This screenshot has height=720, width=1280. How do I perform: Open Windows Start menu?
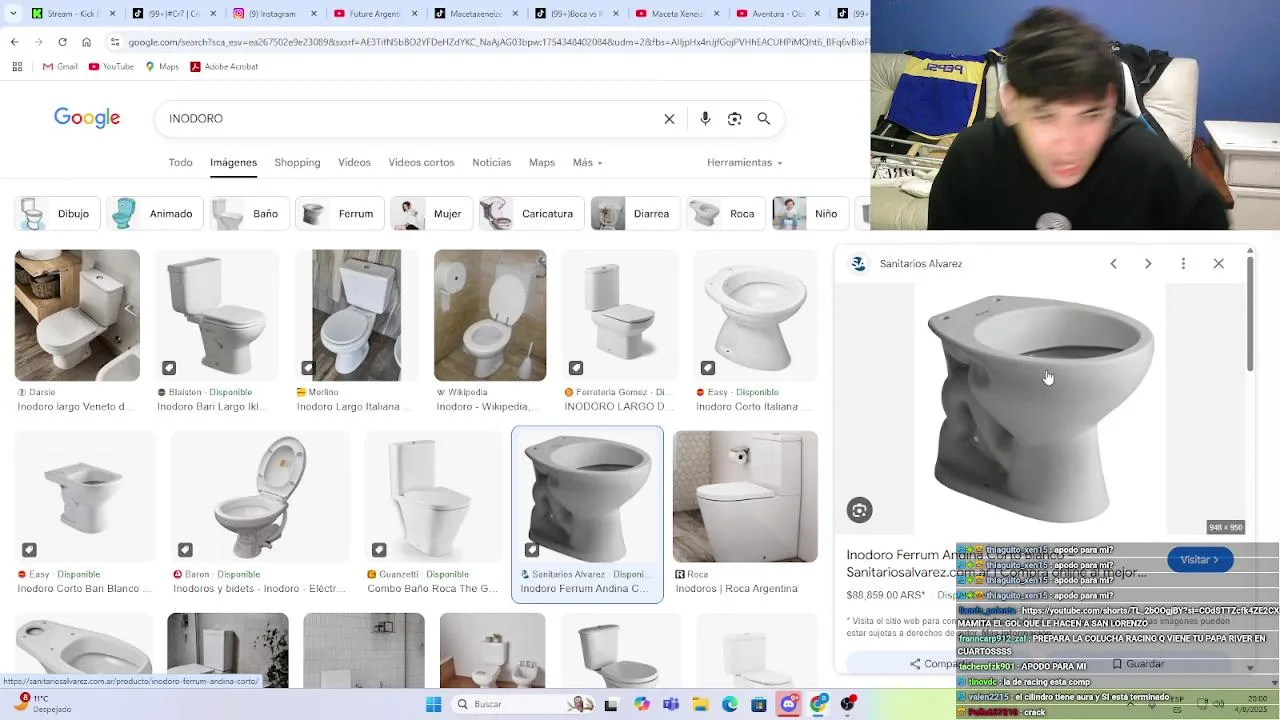coord(433,704)
